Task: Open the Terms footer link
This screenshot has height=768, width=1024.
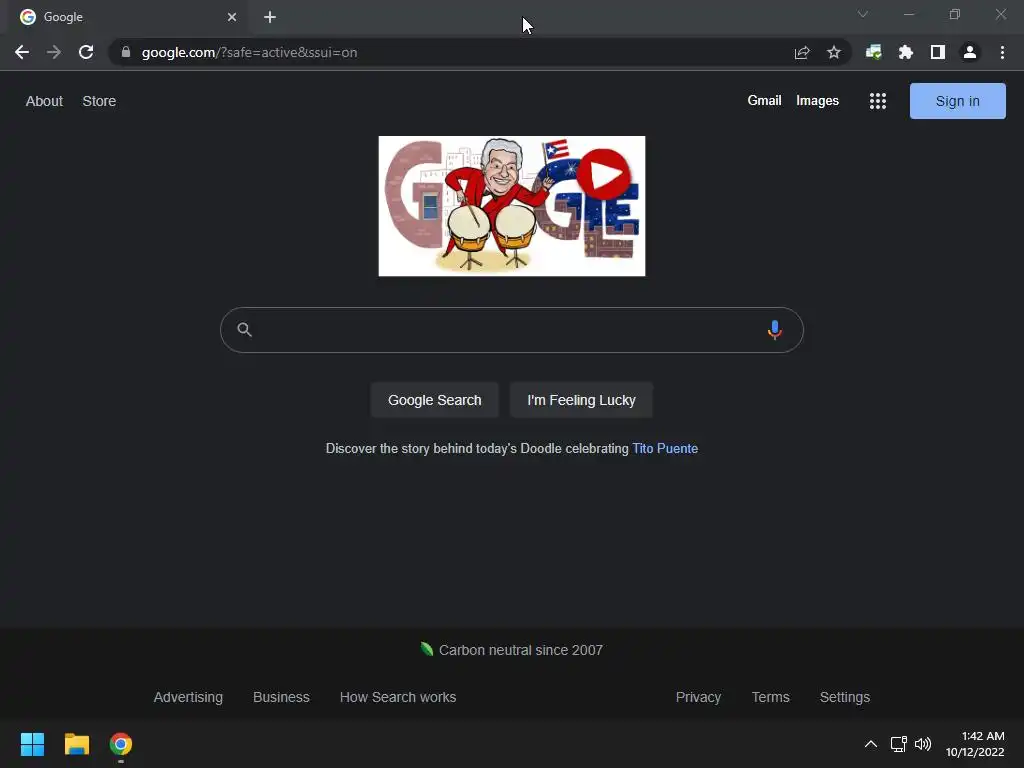Action: pos(771,697)
